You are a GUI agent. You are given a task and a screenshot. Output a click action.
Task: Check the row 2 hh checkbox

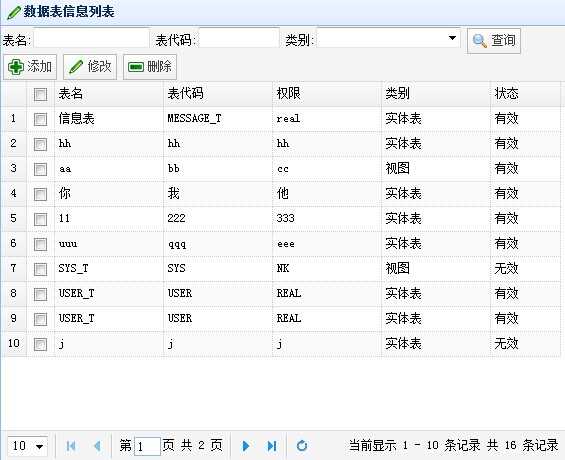pos(40,144)
